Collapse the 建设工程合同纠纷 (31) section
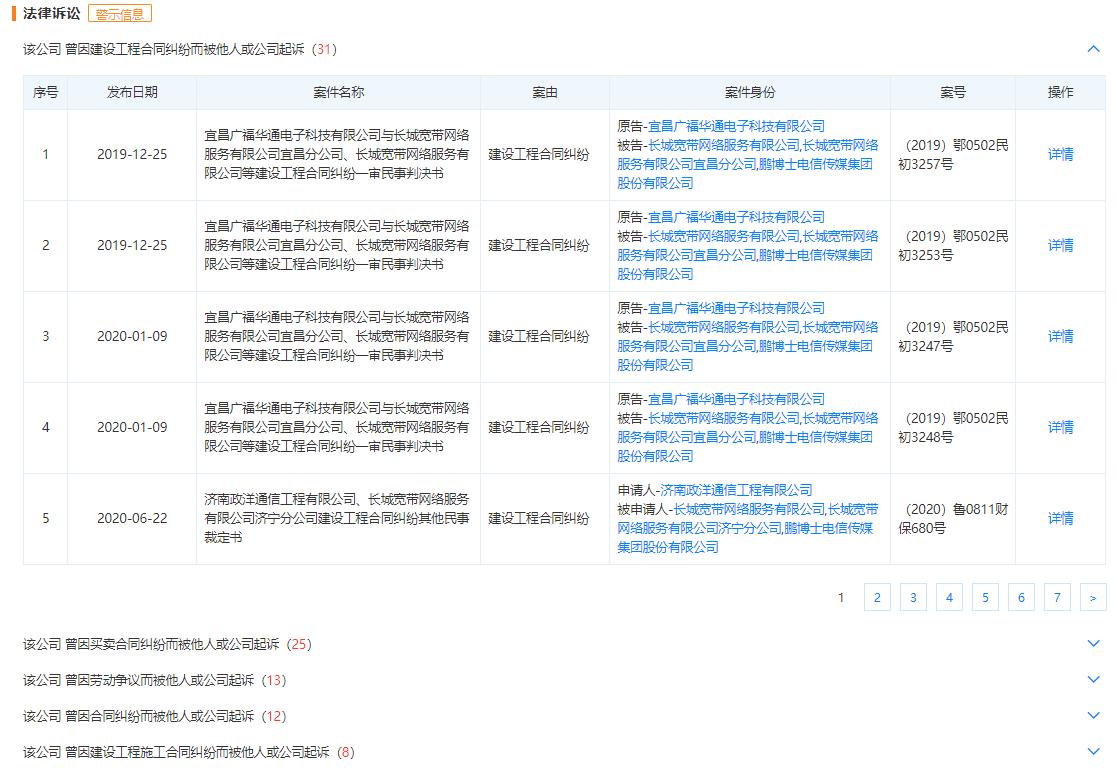 pos(1093,49)
